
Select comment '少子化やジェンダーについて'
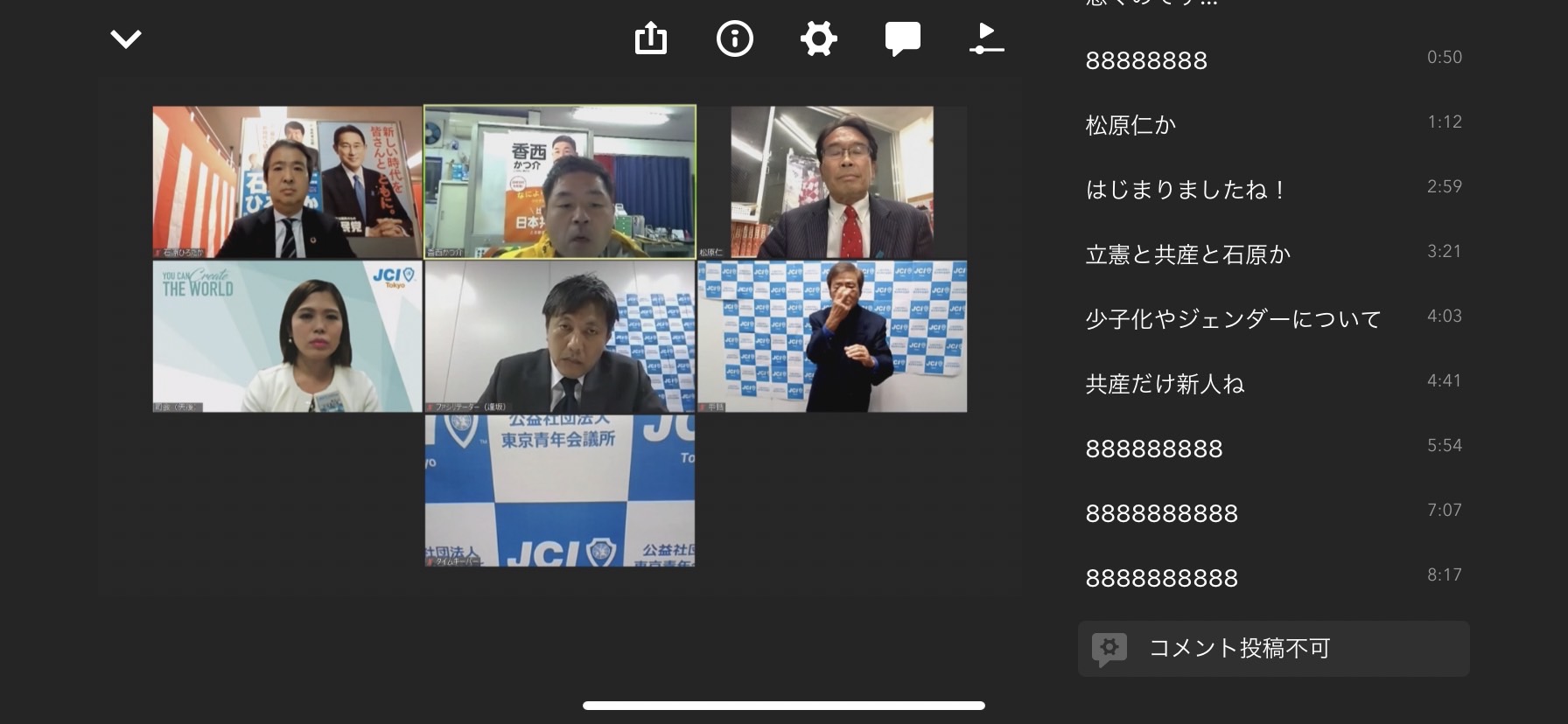point(1233,319)
